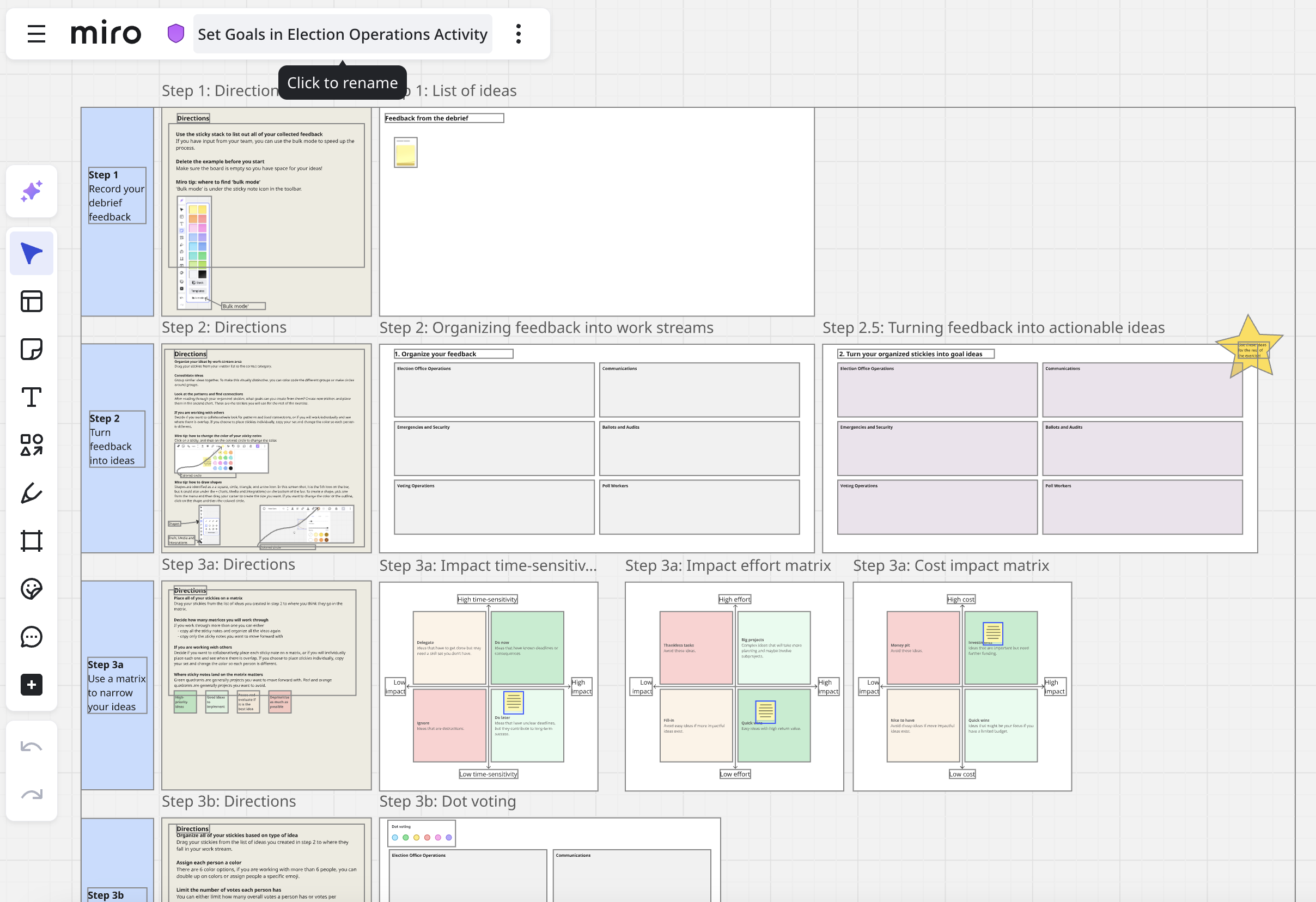Select the Frames tool
Viewport: 1316px width, 902px height.
31,540
